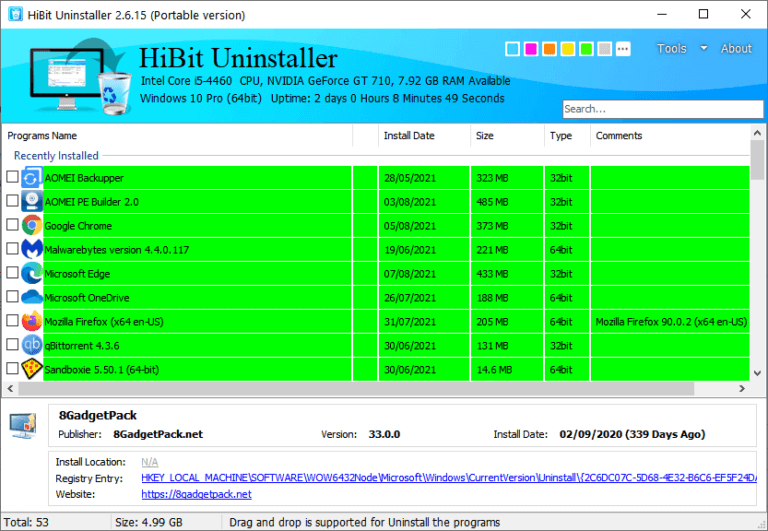Screen dimensions: 768x531
Task: Choose the green theme color swatch
Action: (586, 49)
